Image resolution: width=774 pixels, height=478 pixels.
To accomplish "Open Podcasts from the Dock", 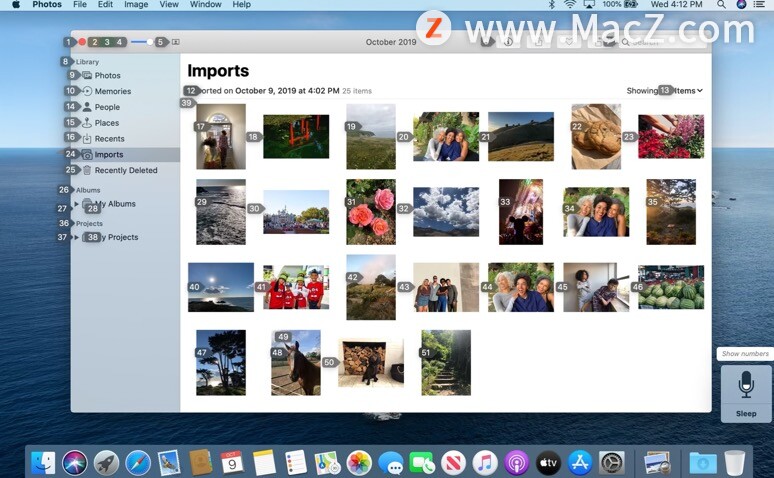I will tap(516, 463).
